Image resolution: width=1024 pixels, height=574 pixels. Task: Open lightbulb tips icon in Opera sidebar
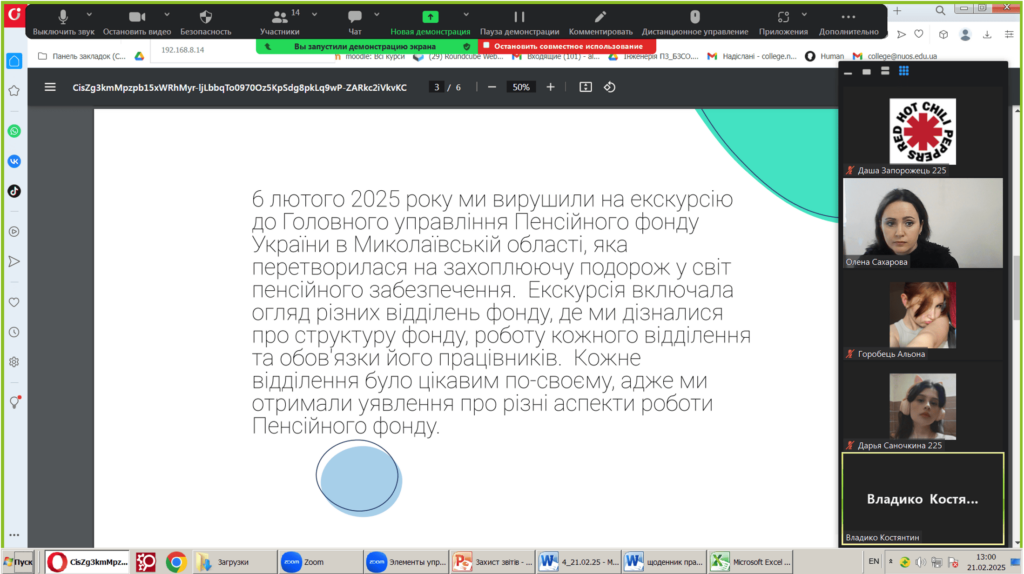tap(14, 402)
